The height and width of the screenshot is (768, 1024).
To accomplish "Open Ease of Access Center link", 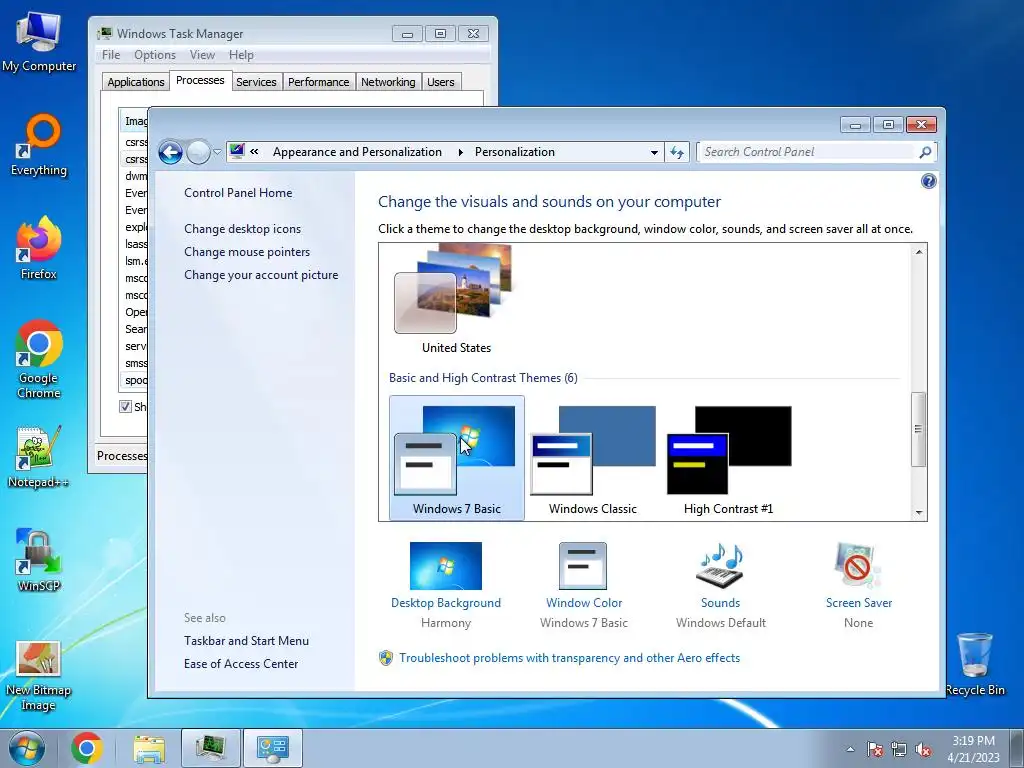I will pos(241,664).
